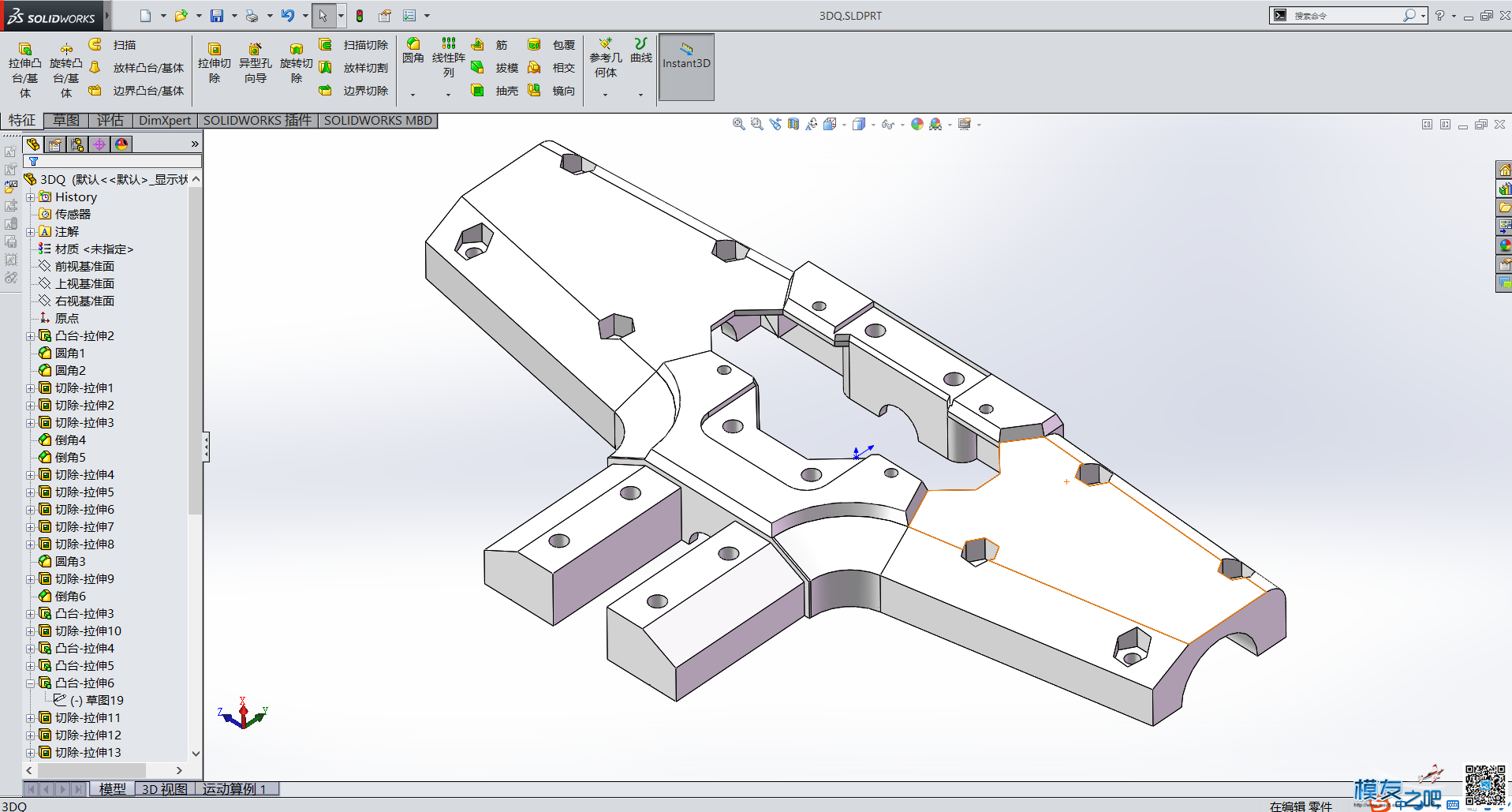Click the Zoom to Fit icon in the view toolbar
The image size is (1512, 812).
(x=738, y=124)
